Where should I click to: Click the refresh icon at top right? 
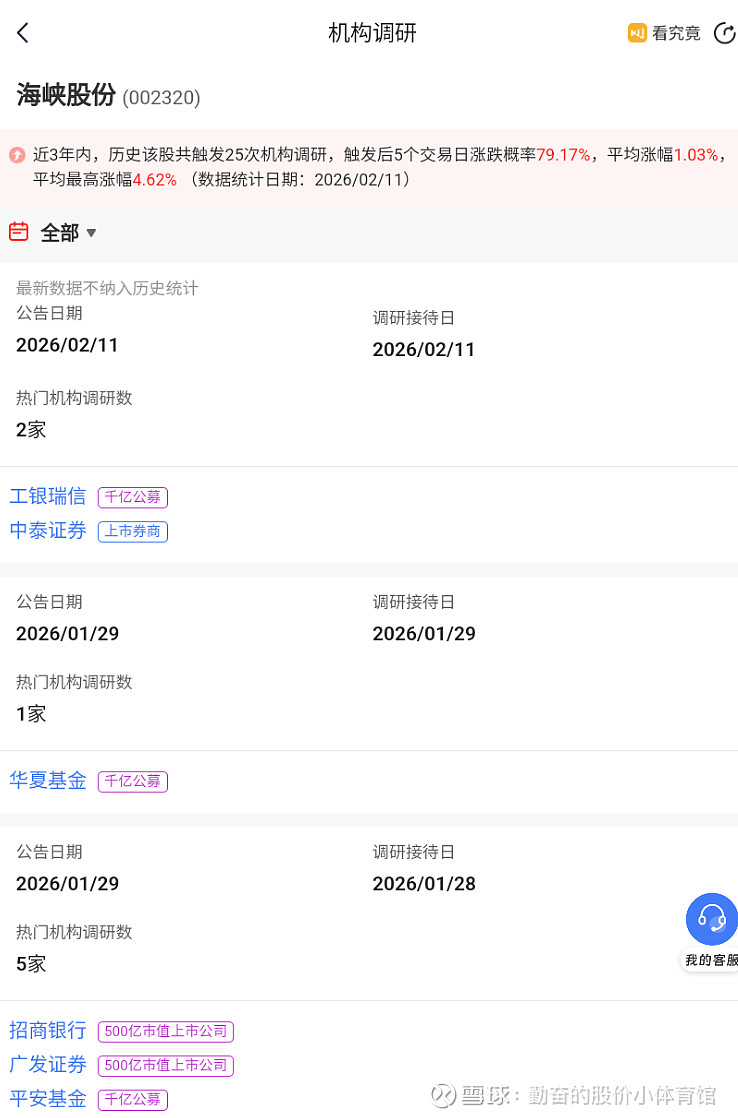[x=724, y=33]
